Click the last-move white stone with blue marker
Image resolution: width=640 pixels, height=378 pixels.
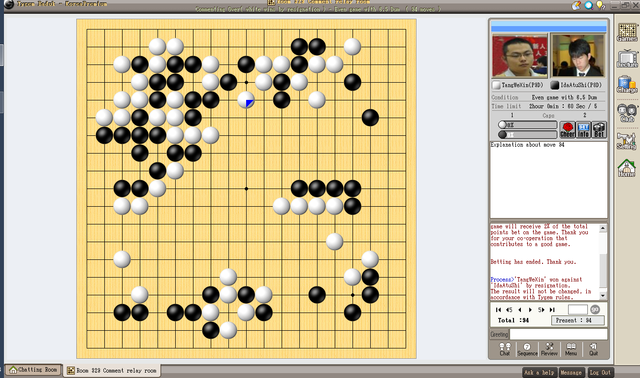click(x=246, y=100)
